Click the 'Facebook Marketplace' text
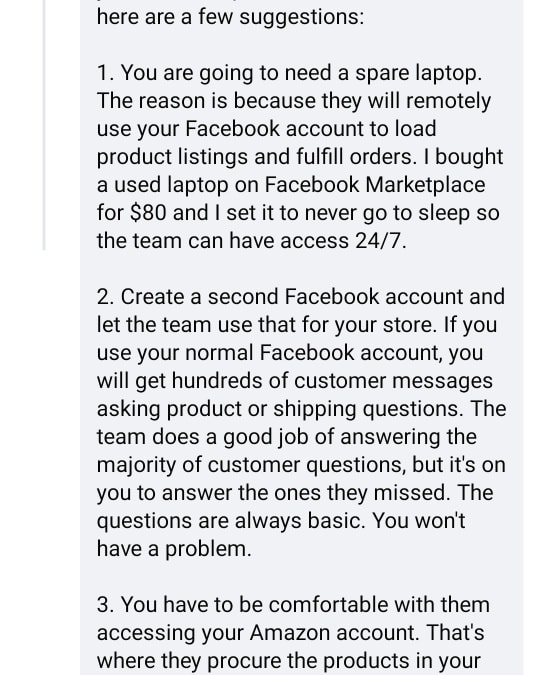Screen dimensions: 540x675 click(x=375, y=185)
